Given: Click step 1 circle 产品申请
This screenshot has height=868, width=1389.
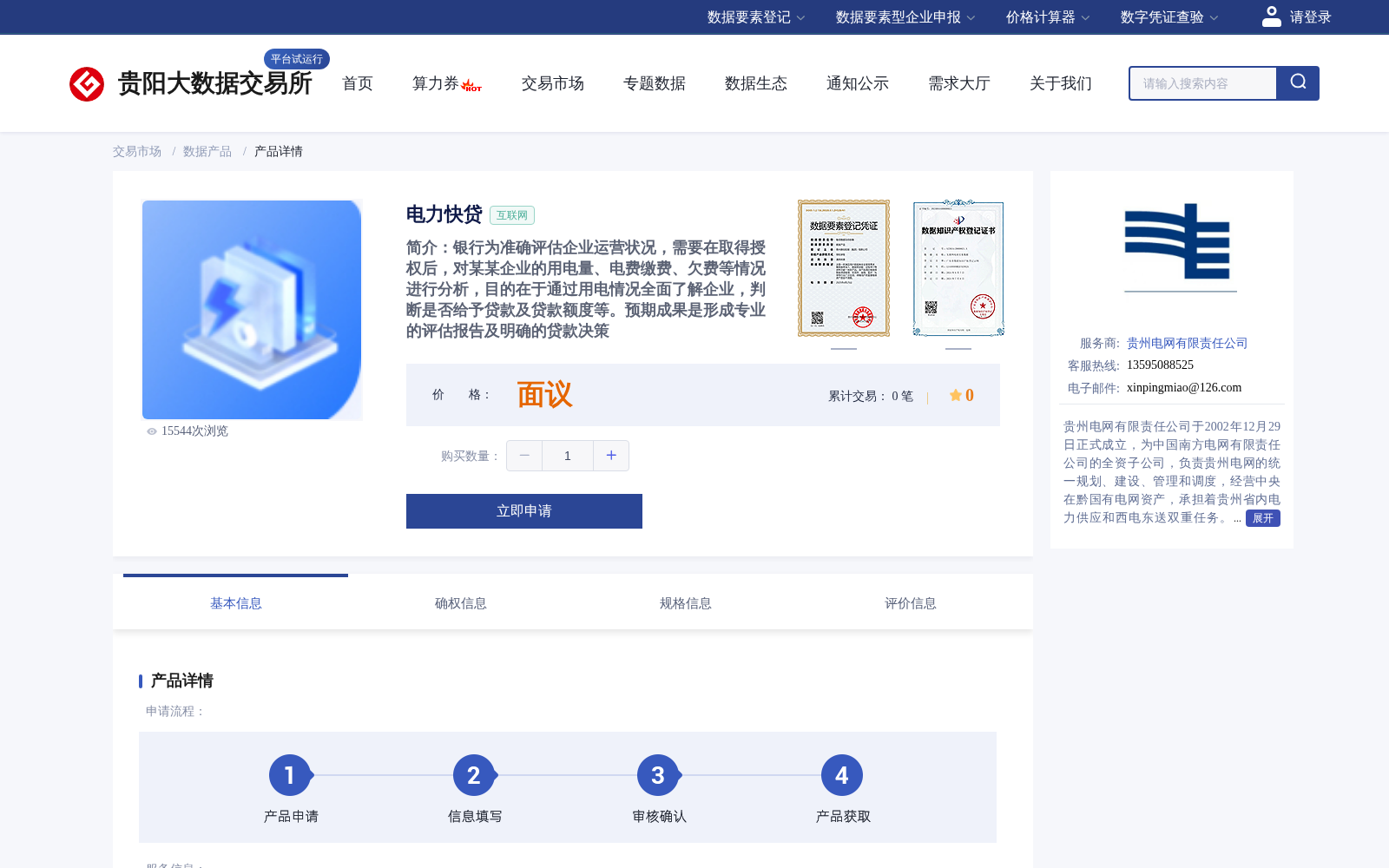Looking at the screenshot, I should [290, 775].
